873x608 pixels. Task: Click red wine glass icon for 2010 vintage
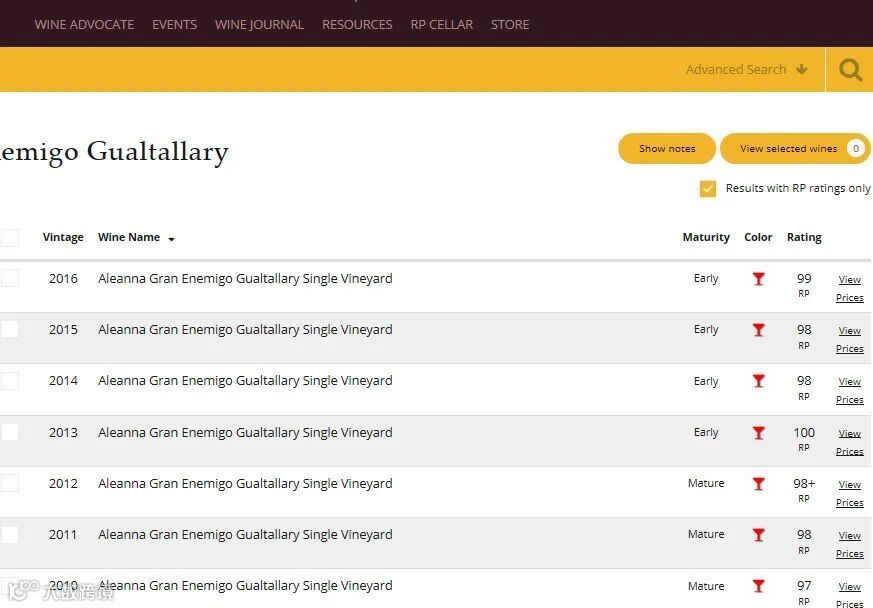758,586
